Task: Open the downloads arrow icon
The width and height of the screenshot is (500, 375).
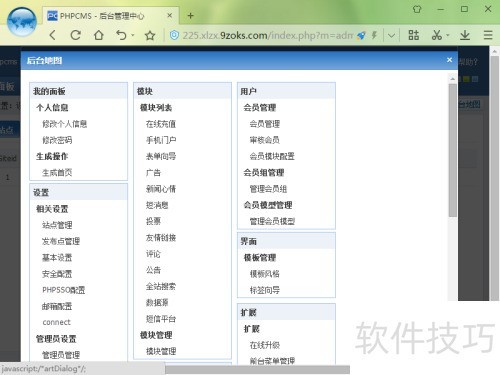Action: point(465,35)
